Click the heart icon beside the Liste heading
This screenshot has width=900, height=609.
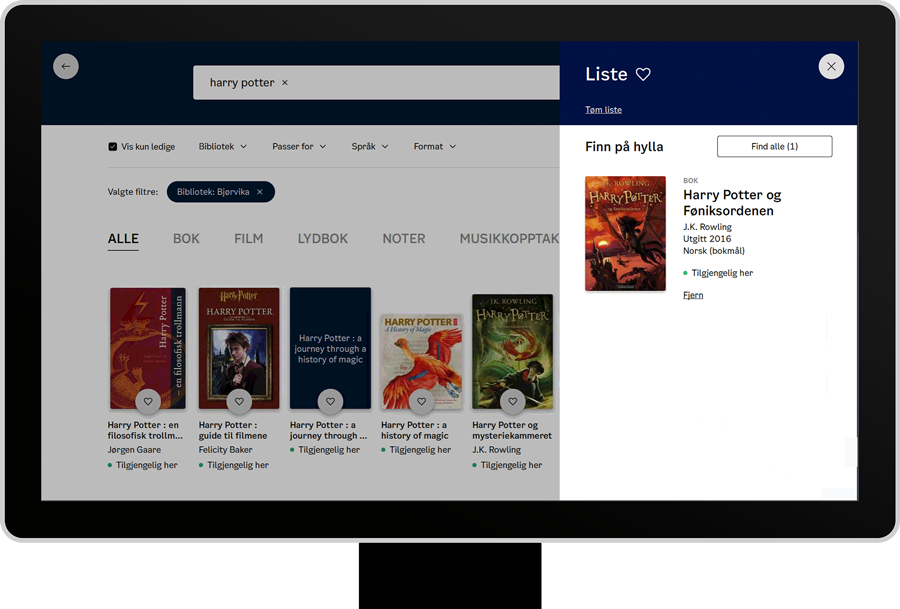pos(643,73)
